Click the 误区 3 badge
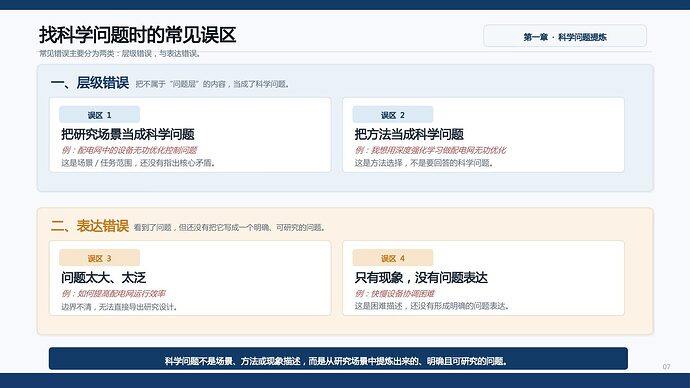 [99, 258]
